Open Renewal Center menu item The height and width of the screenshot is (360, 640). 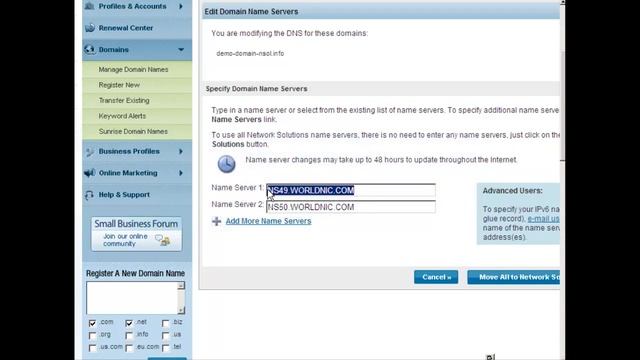[126, 28]
